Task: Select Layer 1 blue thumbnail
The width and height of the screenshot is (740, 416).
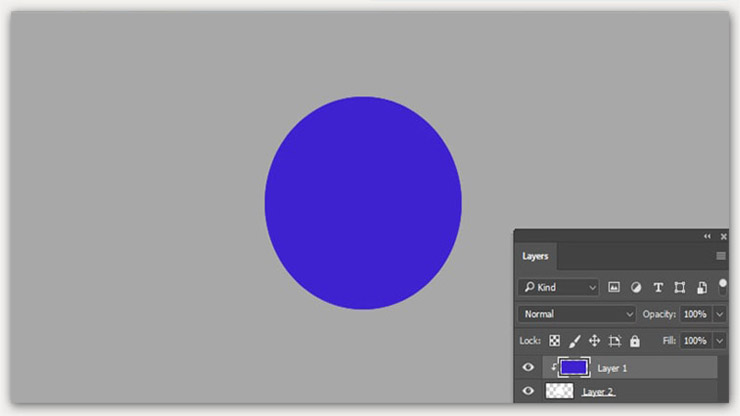Action: click(574, 367)
